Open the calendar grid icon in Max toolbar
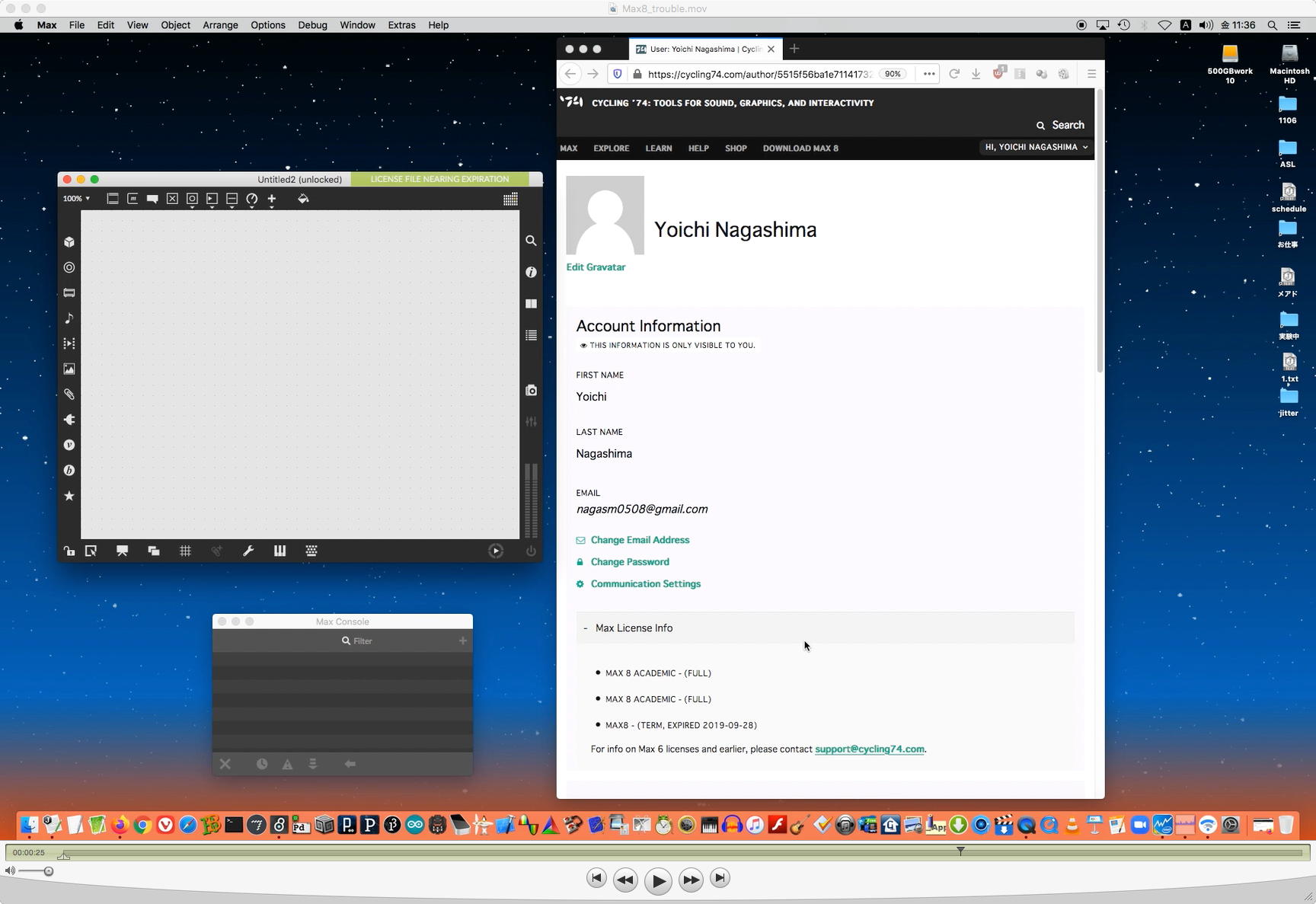The height and width of the screenshot is (904, 1316). 510,199
